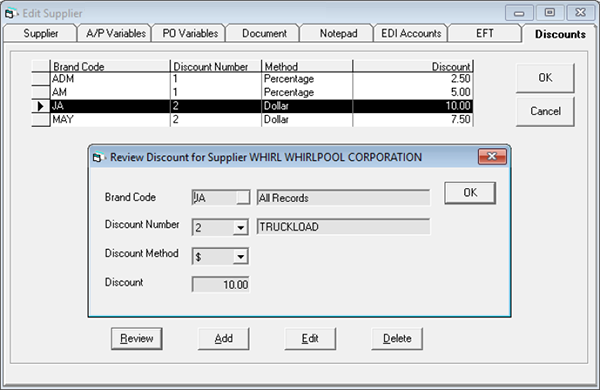This screenshot has width=600, height=390.
Task: Click the Percentage method cell for AM
Action: [307, 92]
